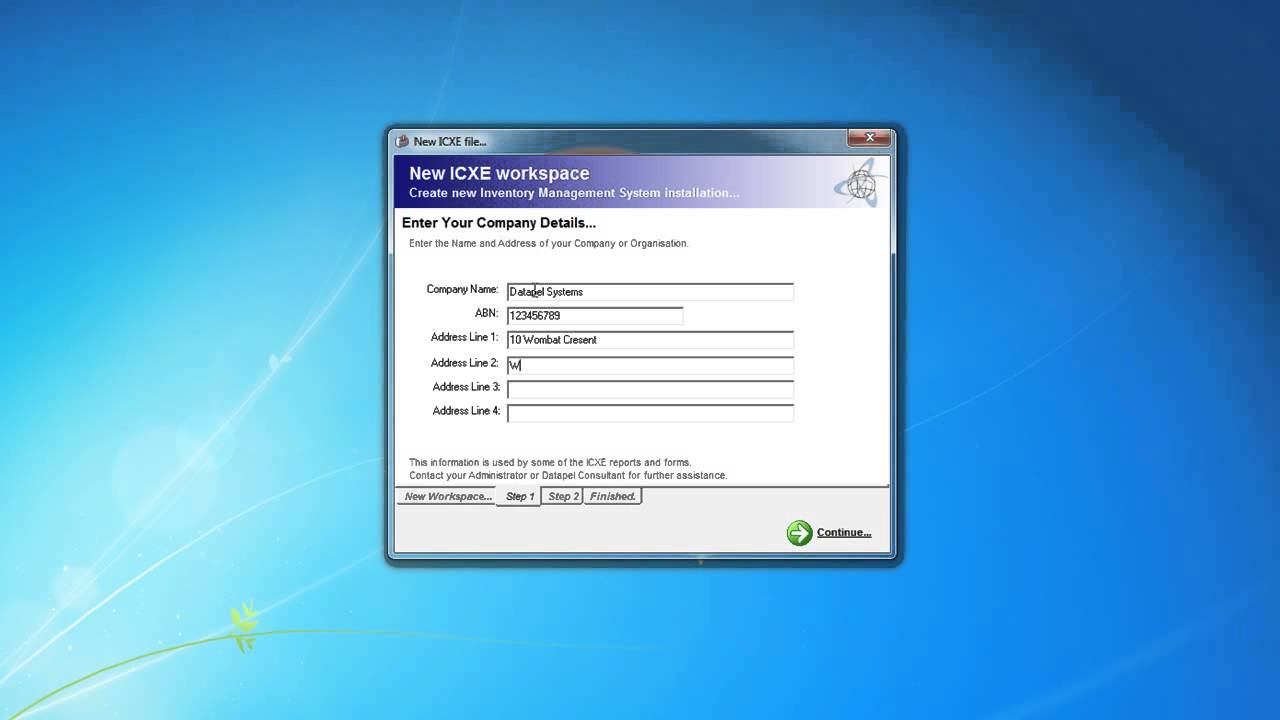
Task: Click the 'Address Line 4:' label
Action: tap(466, 411)
